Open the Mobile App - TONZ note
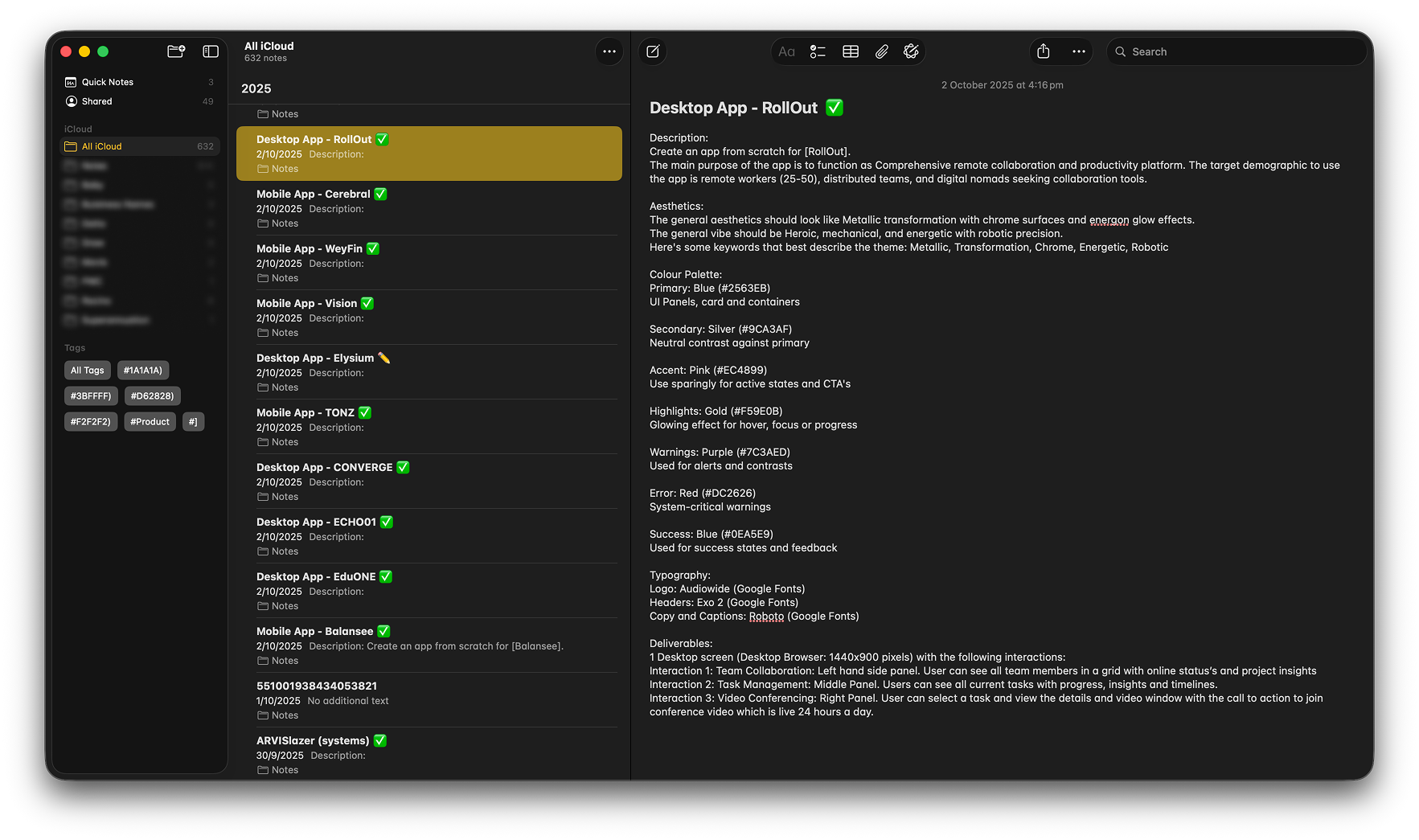Image resolution: width=1419 pixels, height=840 pixels. [429, 427]
